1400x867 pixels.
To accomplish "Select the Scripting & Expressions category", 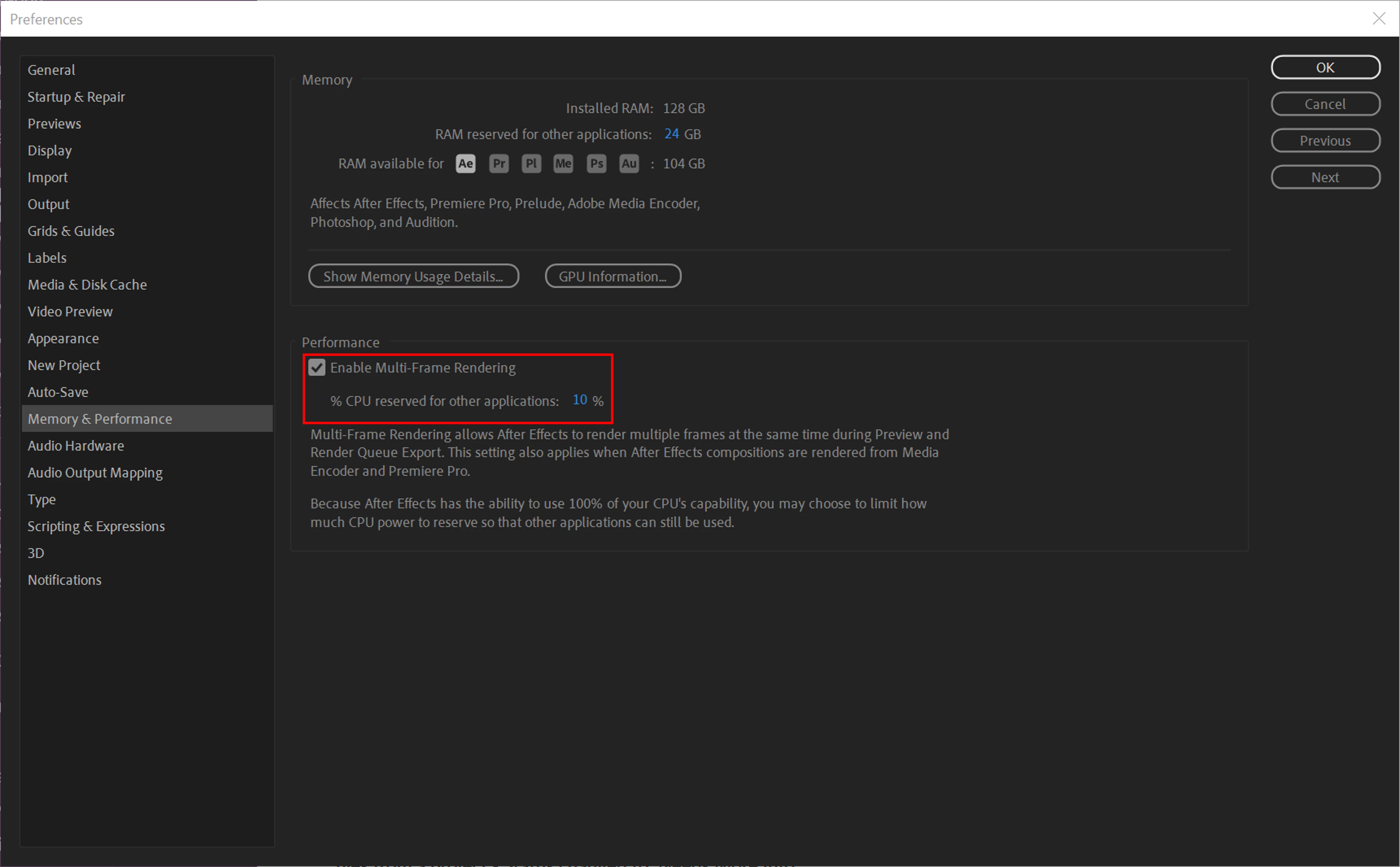I will point(96,527).
